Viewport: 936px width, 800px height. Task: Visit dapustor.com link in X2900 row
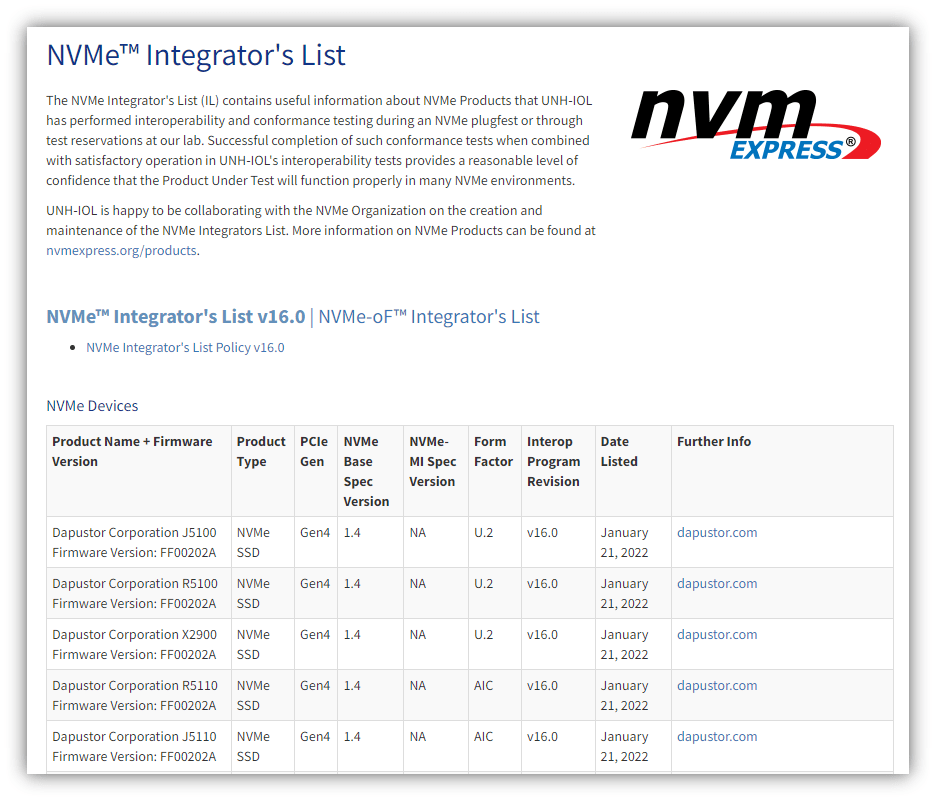coord(717,635)
